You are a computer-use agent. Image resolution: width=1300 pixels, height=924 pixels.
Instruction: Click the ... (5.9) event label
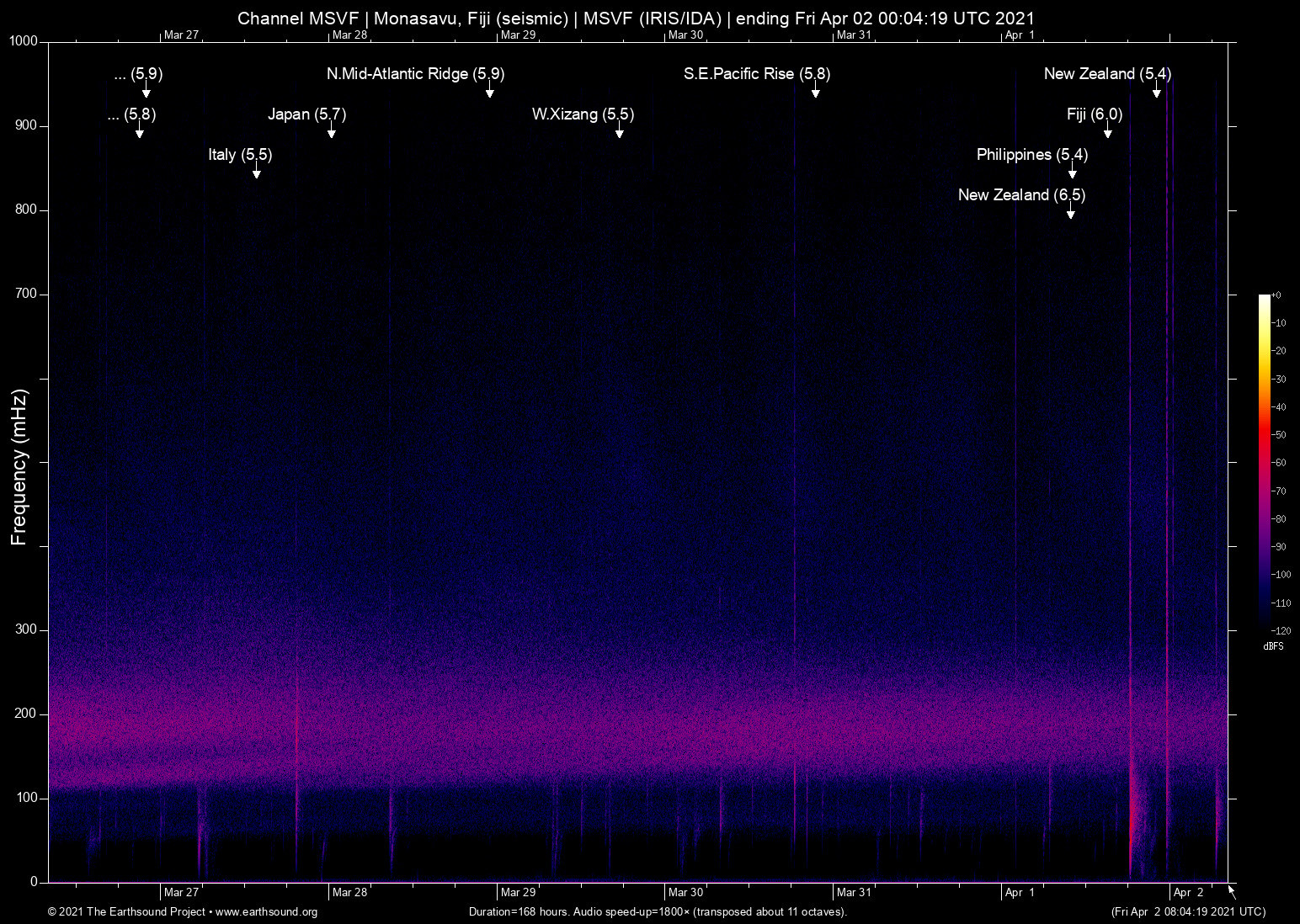[x=136, y=74]
